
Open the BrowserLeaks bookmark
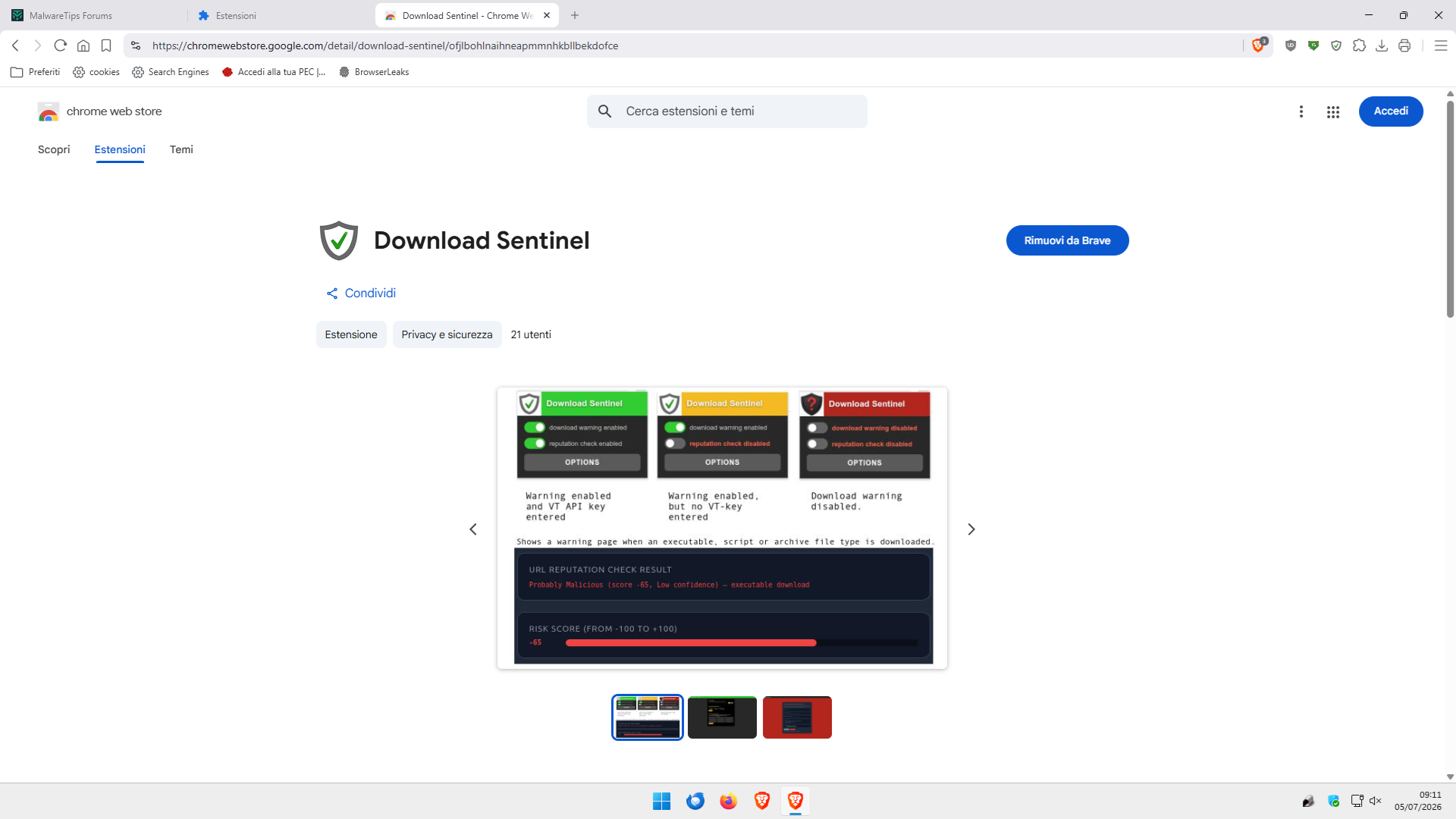(374, 72)
